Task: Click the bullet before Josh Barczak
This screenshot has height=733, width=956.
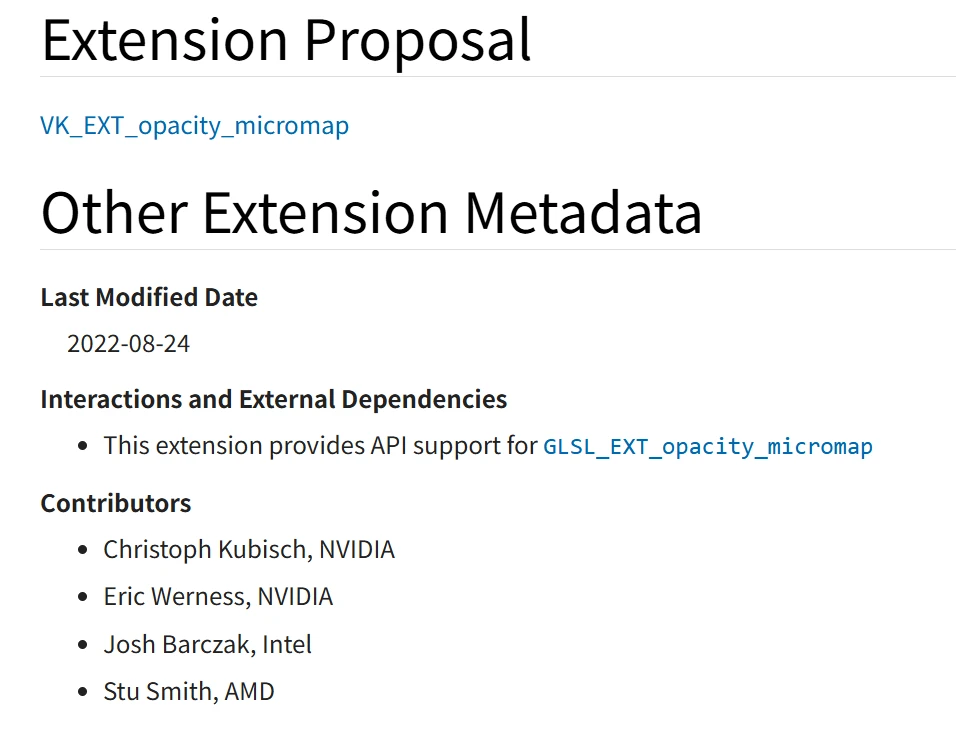Action: [83, 645]
